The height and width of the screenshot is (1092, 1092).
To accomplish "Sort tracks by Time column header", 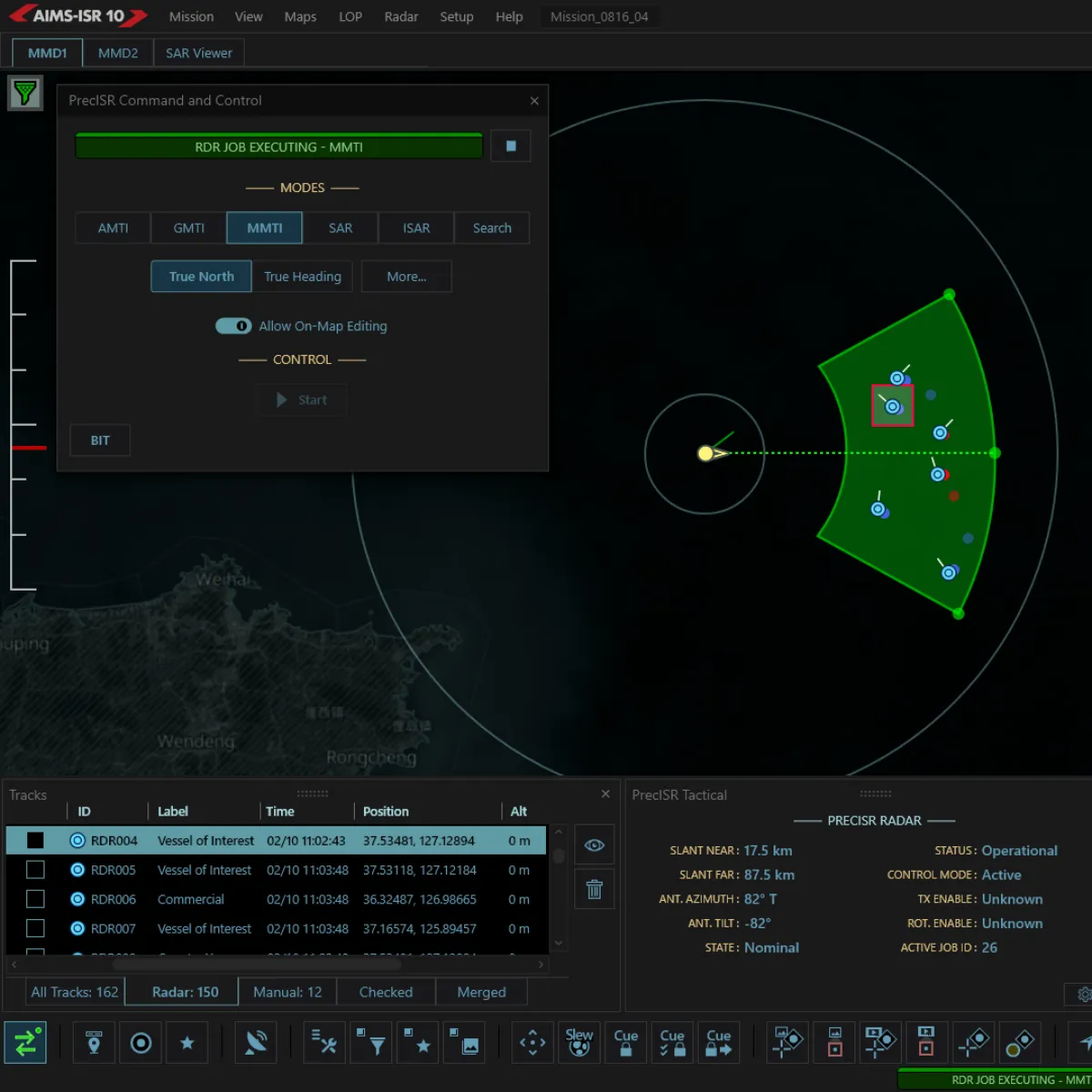I will point(279,812).
